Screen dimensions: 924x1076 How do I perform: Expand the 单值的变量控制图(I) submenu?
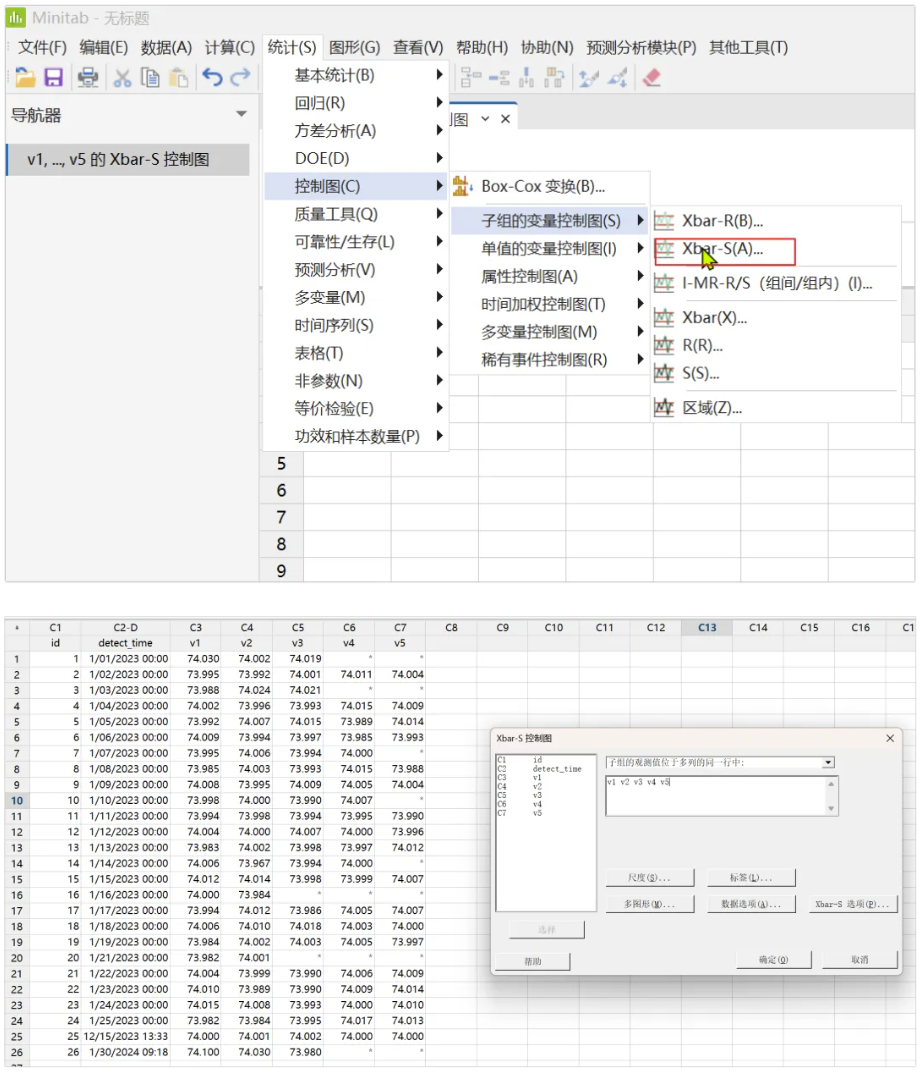548,249
